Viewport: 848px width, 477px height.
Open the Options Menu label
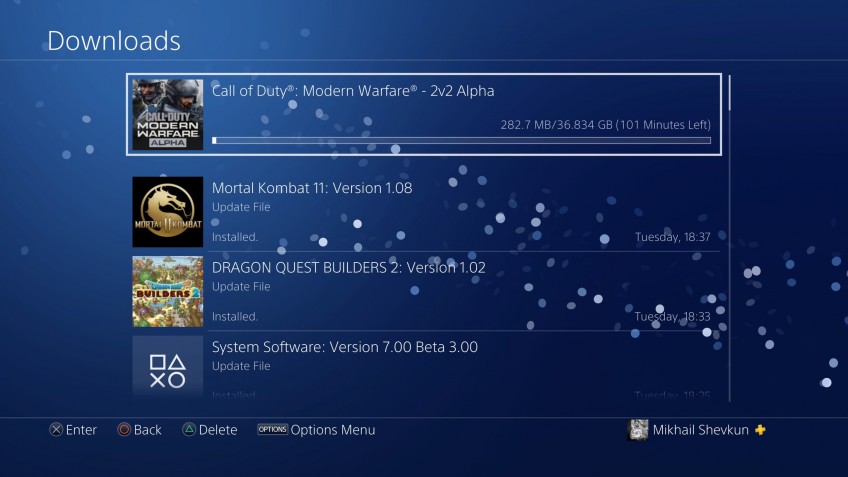(333, 430)
